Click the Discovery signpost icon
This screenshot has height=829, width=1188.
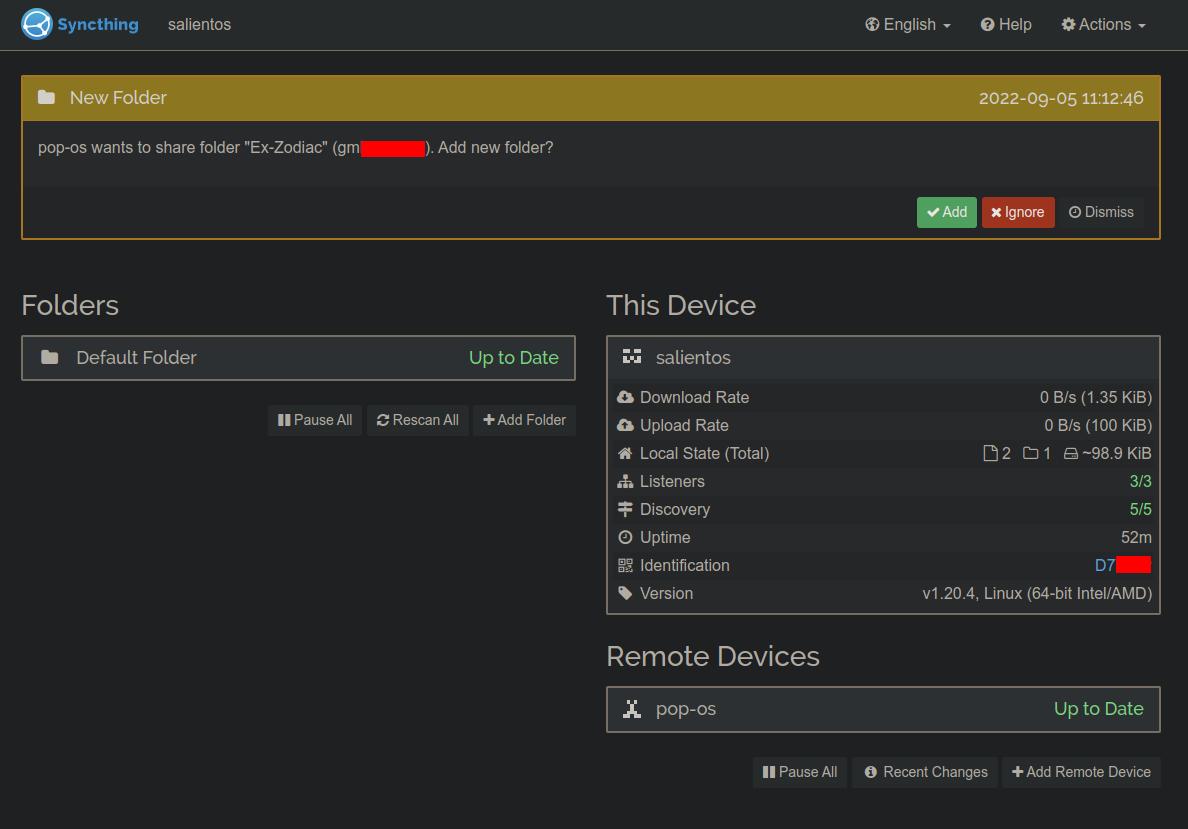click(625, 509)
